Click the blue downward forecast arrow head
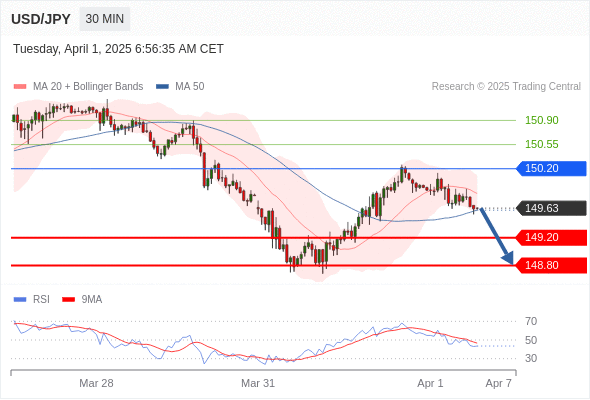 pyautogui.click(x=508, y=258)
